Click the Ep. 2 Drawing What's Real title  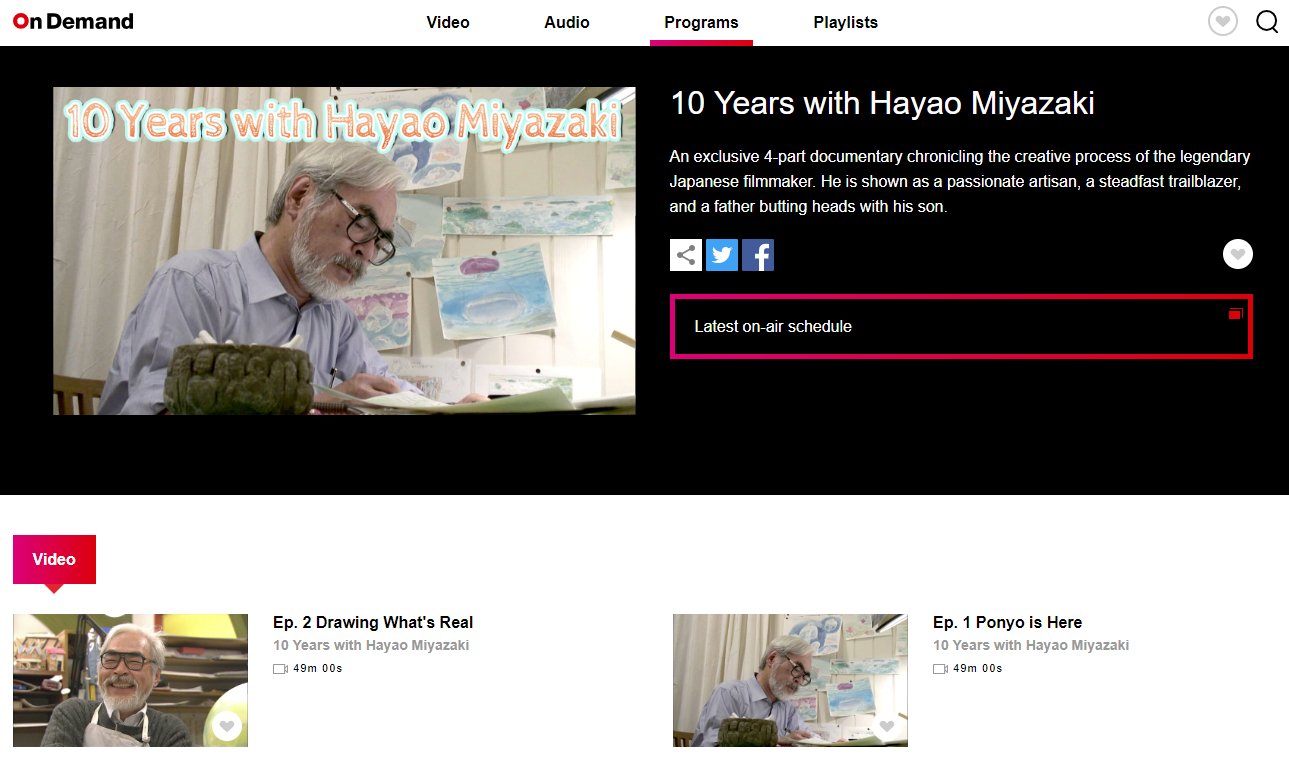tap(373, 622)
